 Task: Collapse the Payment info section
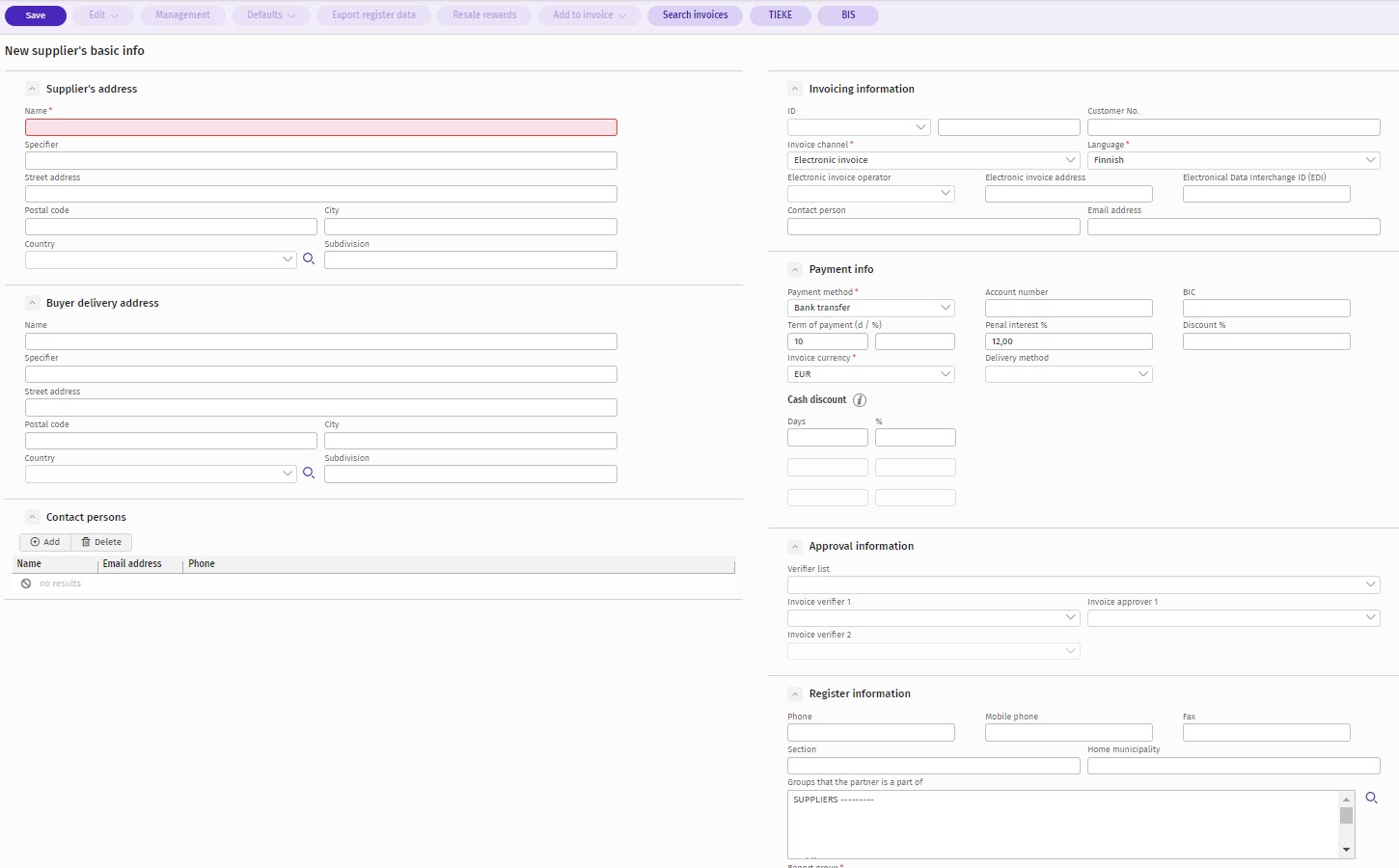tap(795, 270)
